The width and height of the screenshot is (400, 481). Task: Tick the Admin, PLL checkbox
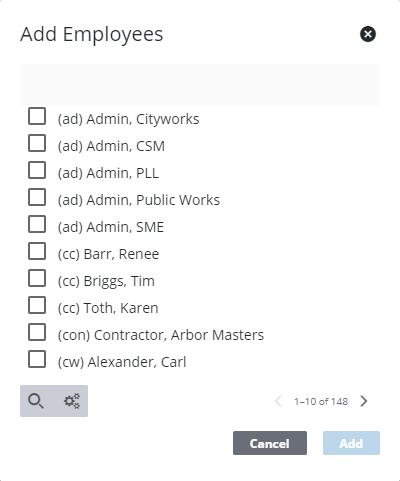[37, 170]
